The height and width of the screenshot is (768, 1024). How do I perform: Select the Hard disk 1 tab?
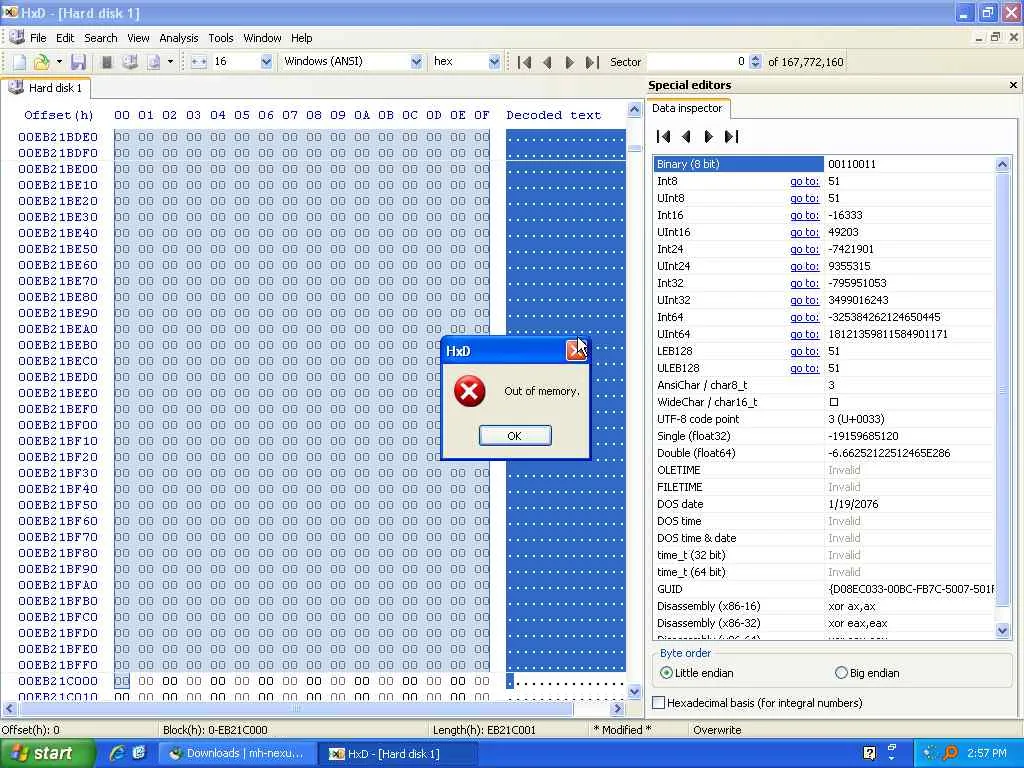pos(46,88)
